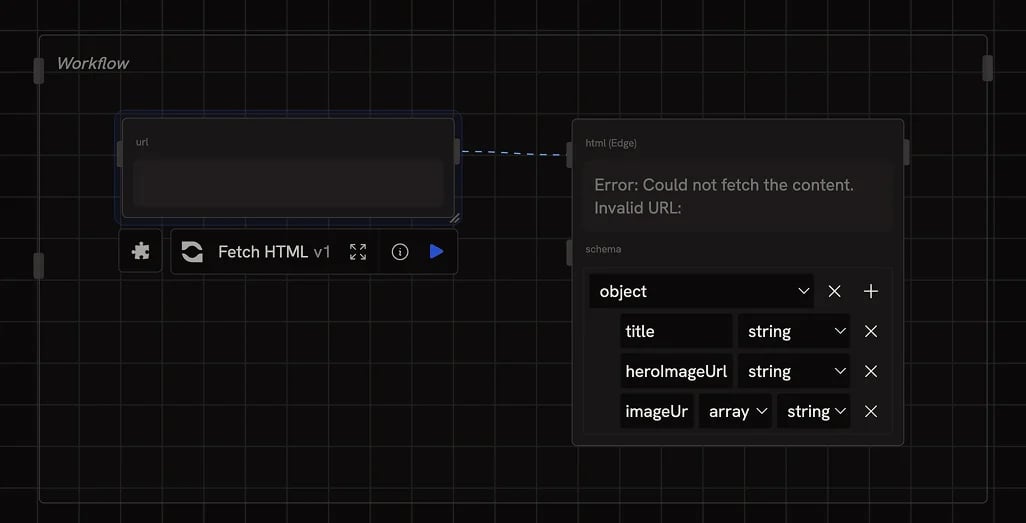Screen dimensions: 1026x523
Task: Open the Fetch HTML info icon
Action: click(x=400, y=251)
